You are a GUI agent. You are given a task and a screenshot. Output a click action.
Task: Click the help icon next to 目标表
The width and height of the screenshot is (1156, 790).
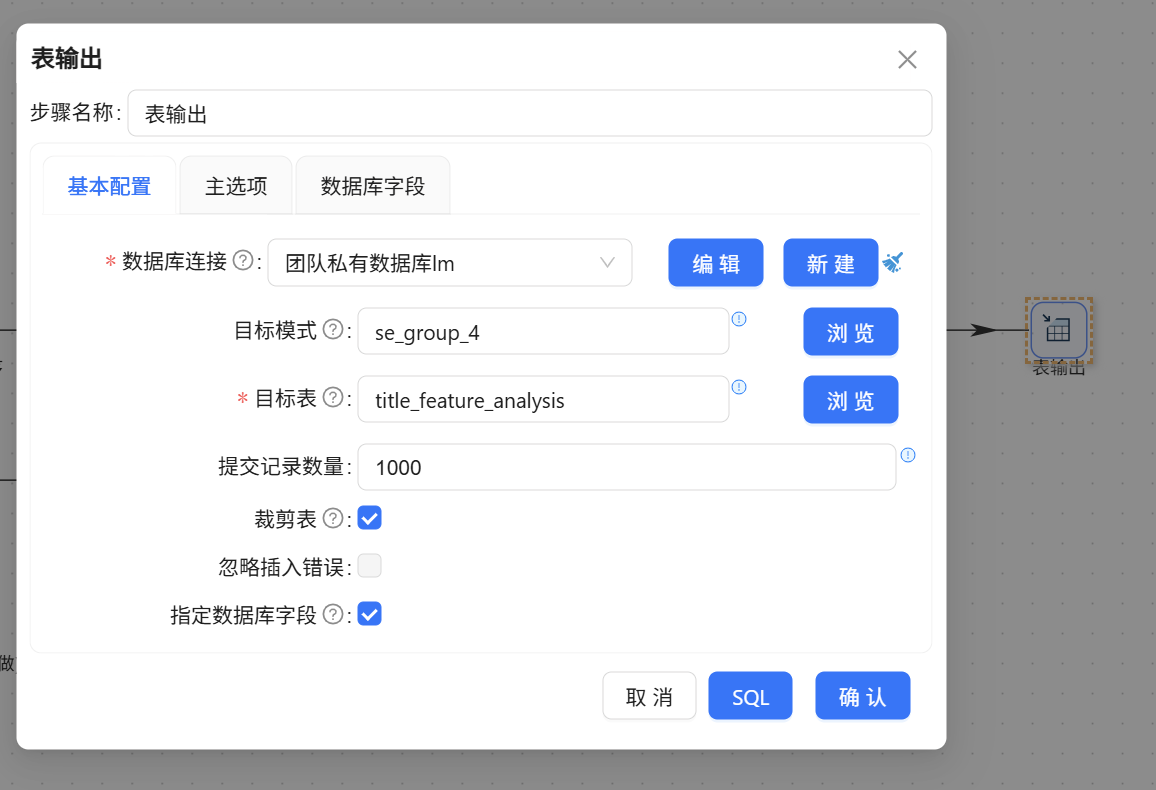(333, 397)
